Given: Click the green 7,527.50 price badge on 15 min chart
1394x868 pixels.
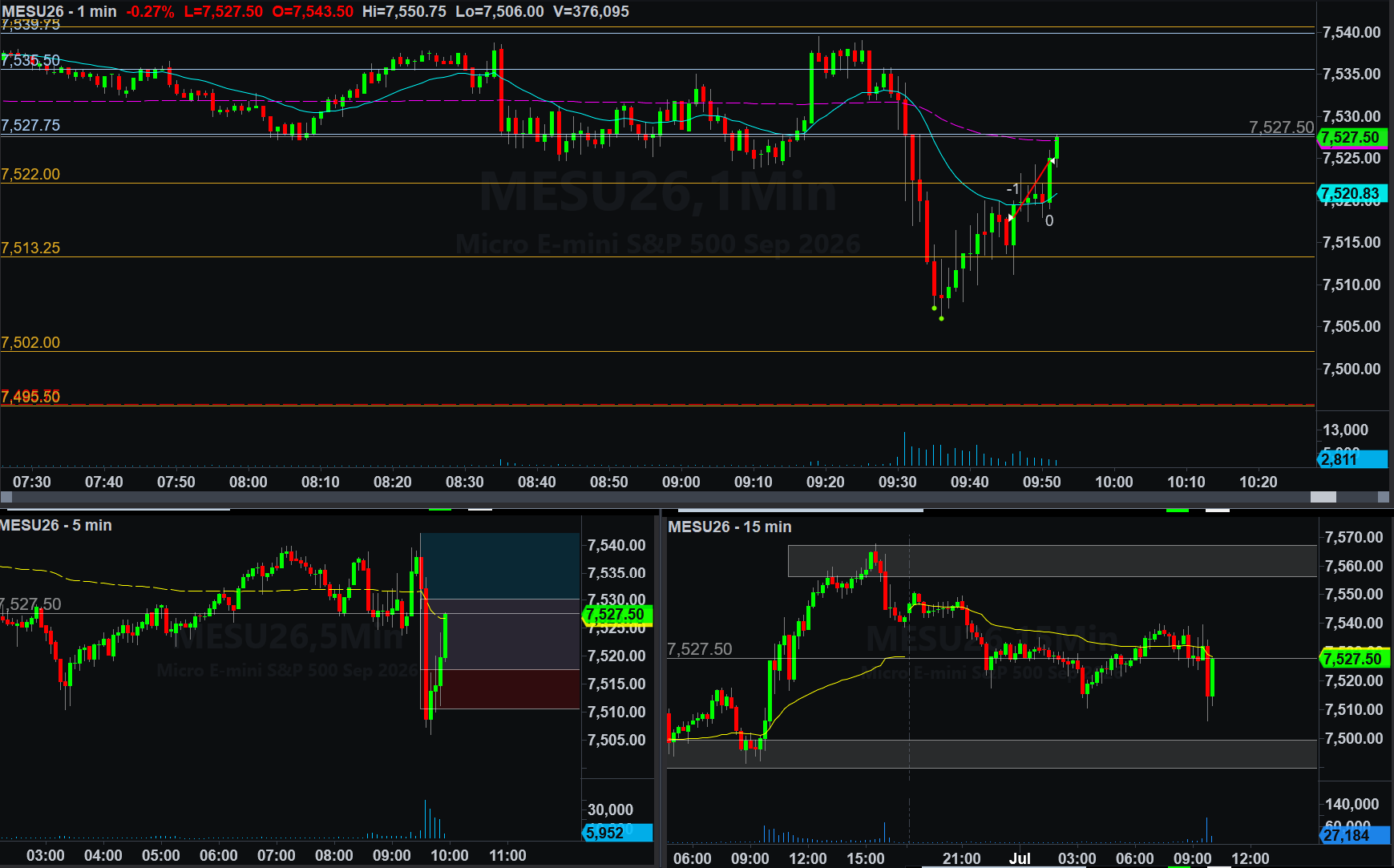Looking at the screenshot, I should (x=1354, y=659).
